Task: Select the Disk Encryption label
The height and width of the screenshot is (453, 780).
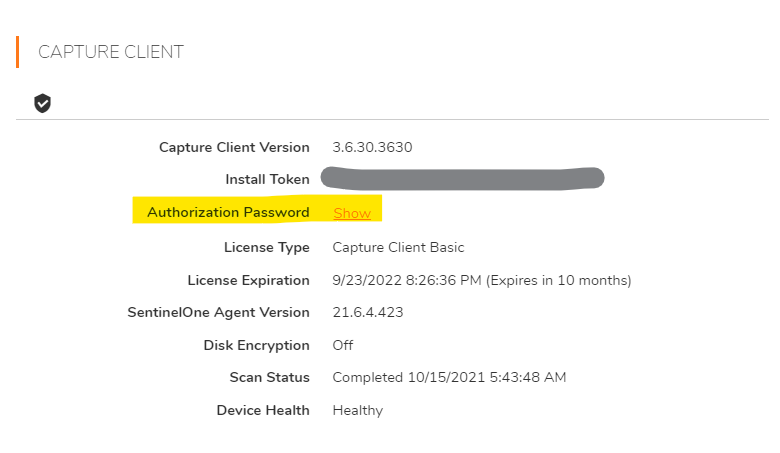Action: tap(256, 345)
